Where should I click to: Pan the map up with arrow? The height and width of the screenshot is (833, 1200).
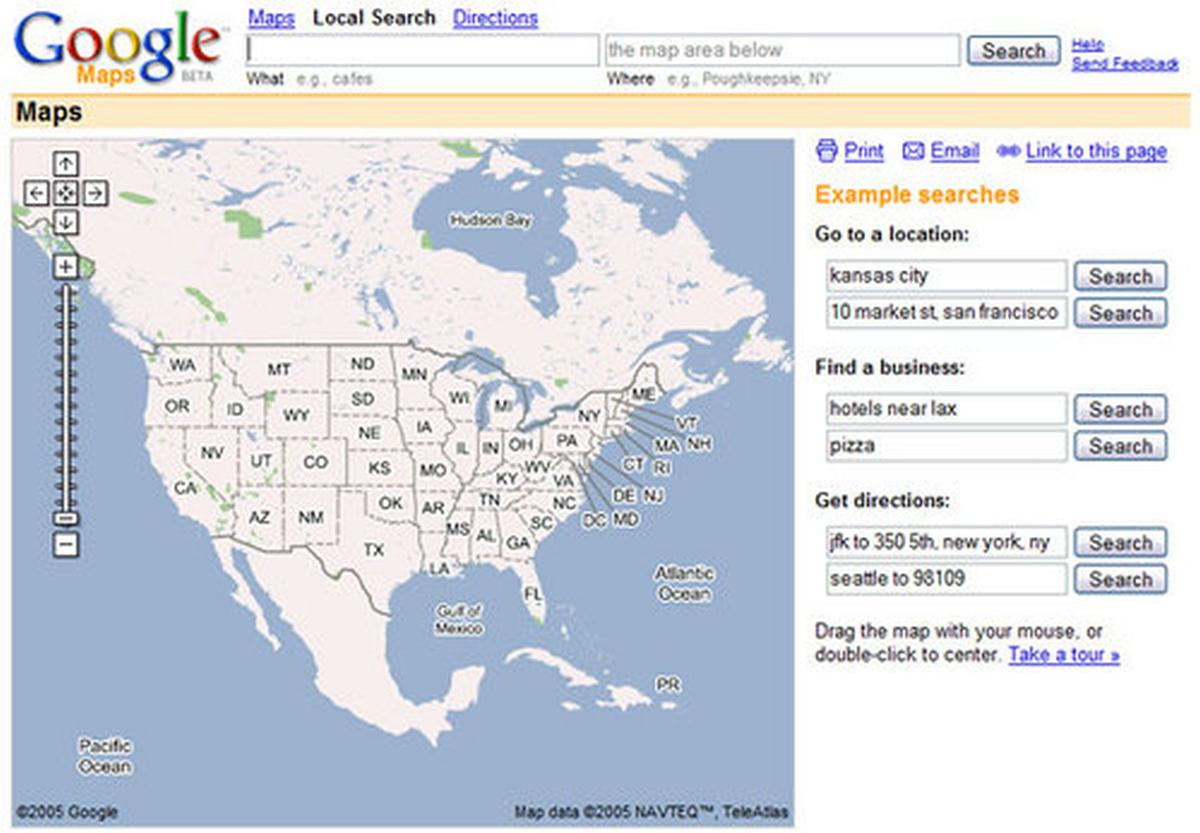tap(66, 163)
